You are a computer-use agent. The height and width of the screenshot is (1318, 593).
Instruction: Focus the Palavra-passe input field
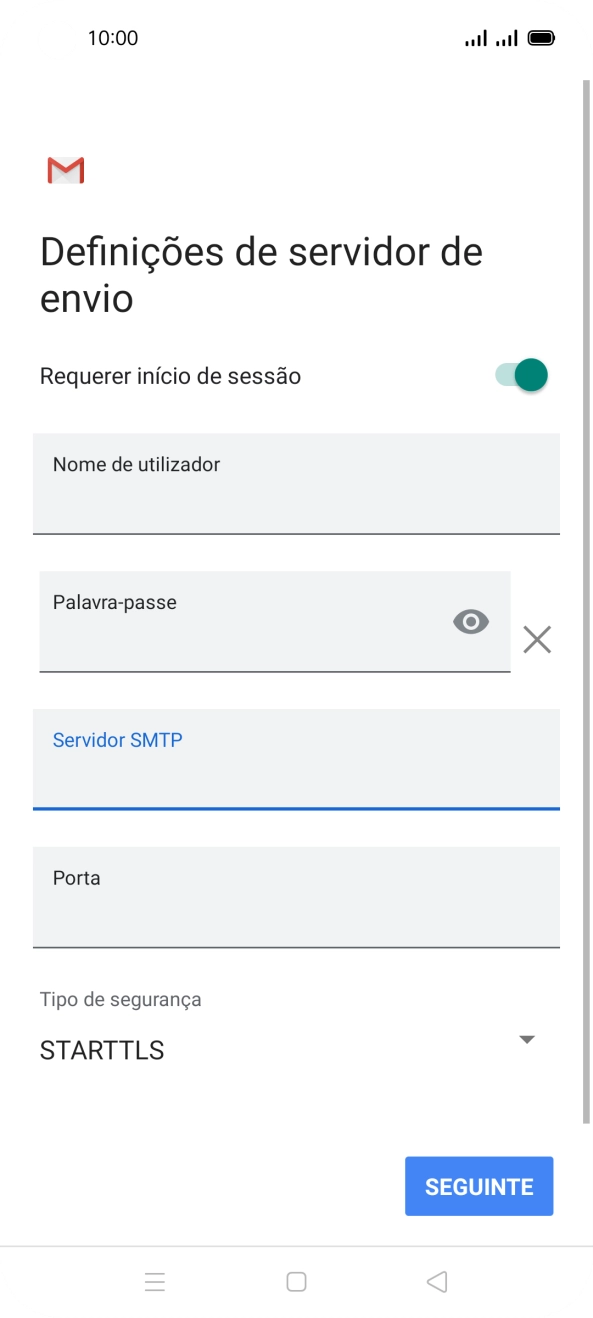click(275, 622)
